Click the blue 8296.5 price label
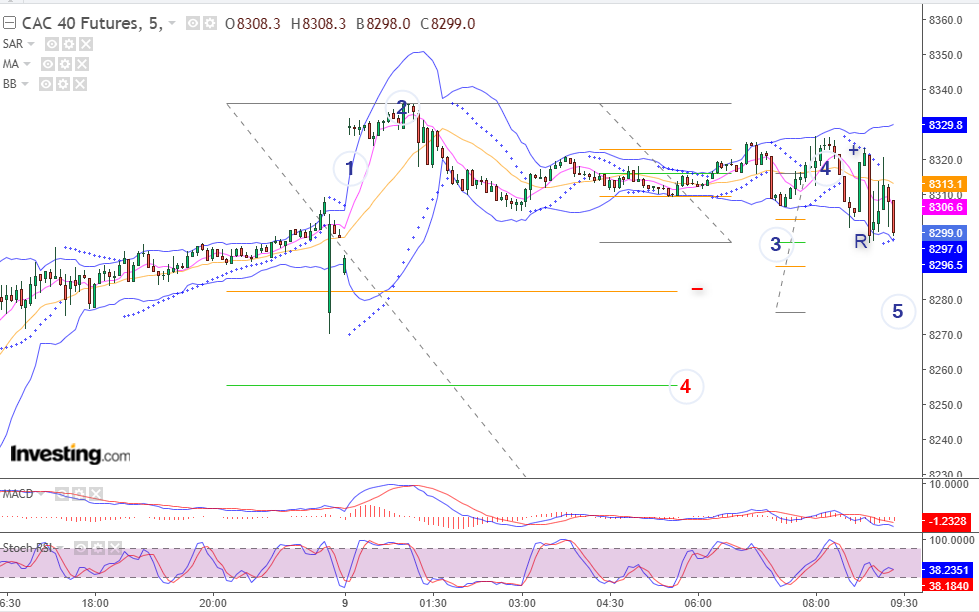This screenshot has height=612, width=979. pos(945,265)
